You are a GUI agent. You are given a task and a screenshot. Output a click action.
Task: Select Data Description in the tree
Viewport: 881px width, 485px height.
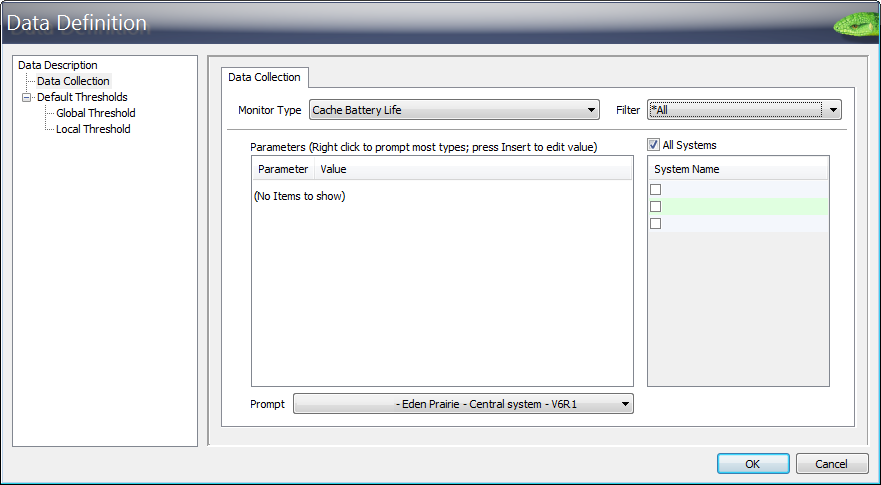pyautogui.click(x=58, y=65)
